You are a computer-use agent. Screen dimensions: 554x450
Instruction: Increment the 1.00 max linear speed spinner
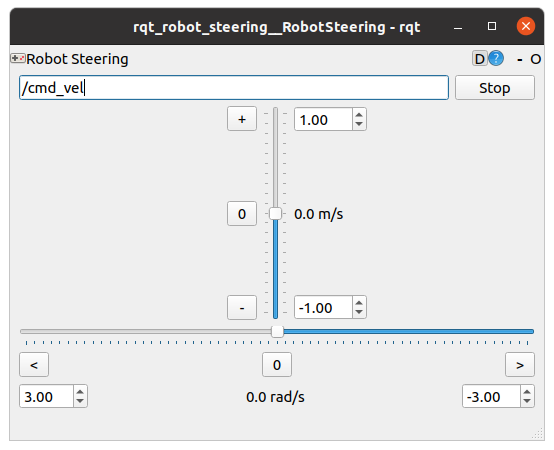(359, 115)
